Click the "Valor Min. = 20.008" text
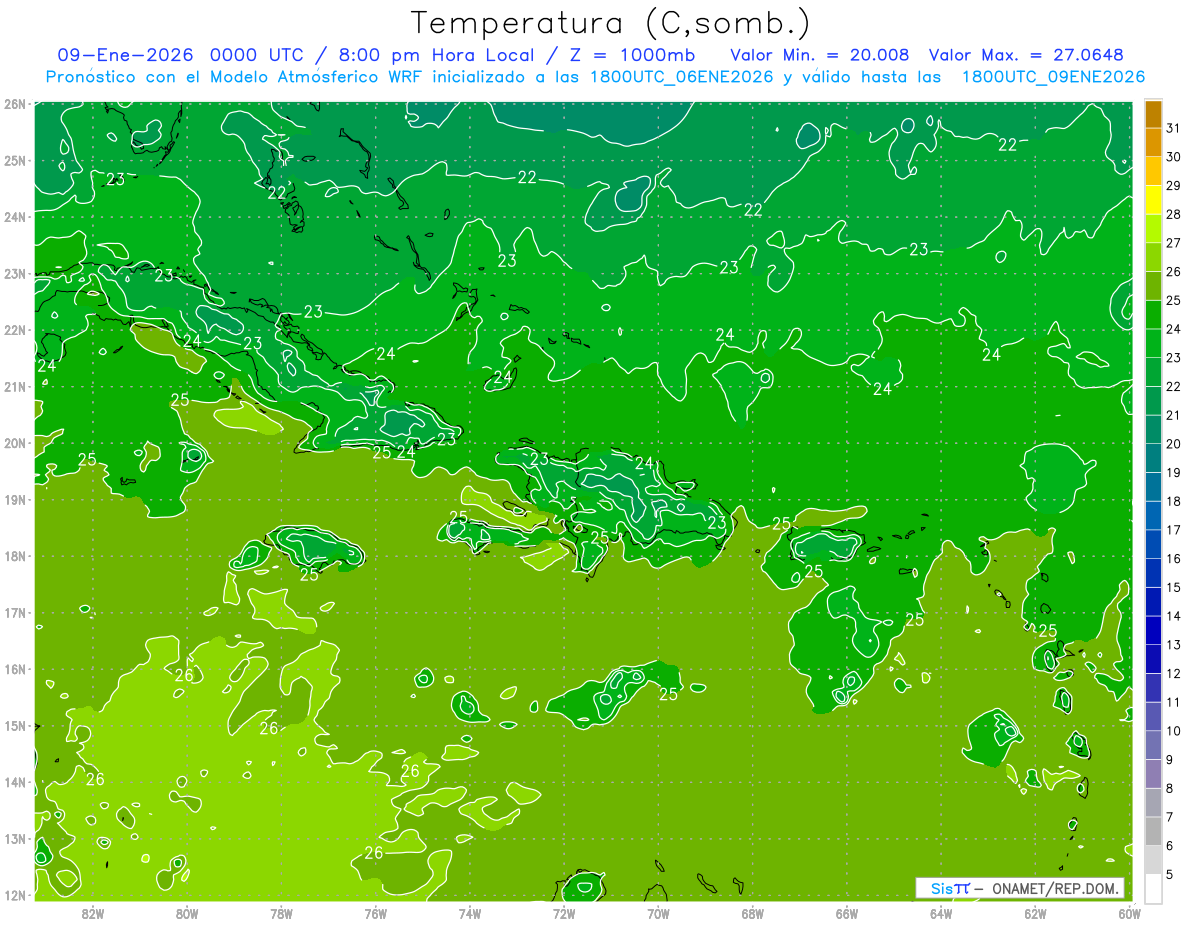 (820, 55)
